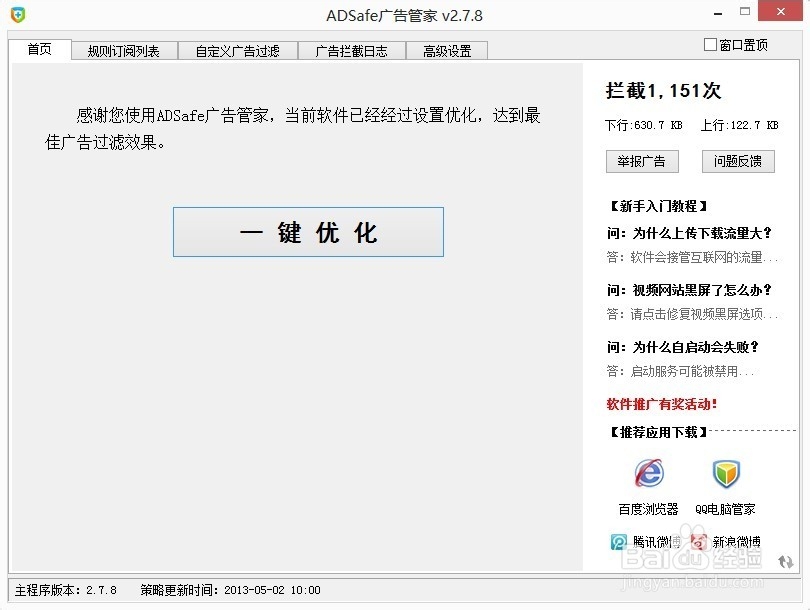Open question 为什么上传下载流量大
This screenshot has height=610, width=810.
689,233
